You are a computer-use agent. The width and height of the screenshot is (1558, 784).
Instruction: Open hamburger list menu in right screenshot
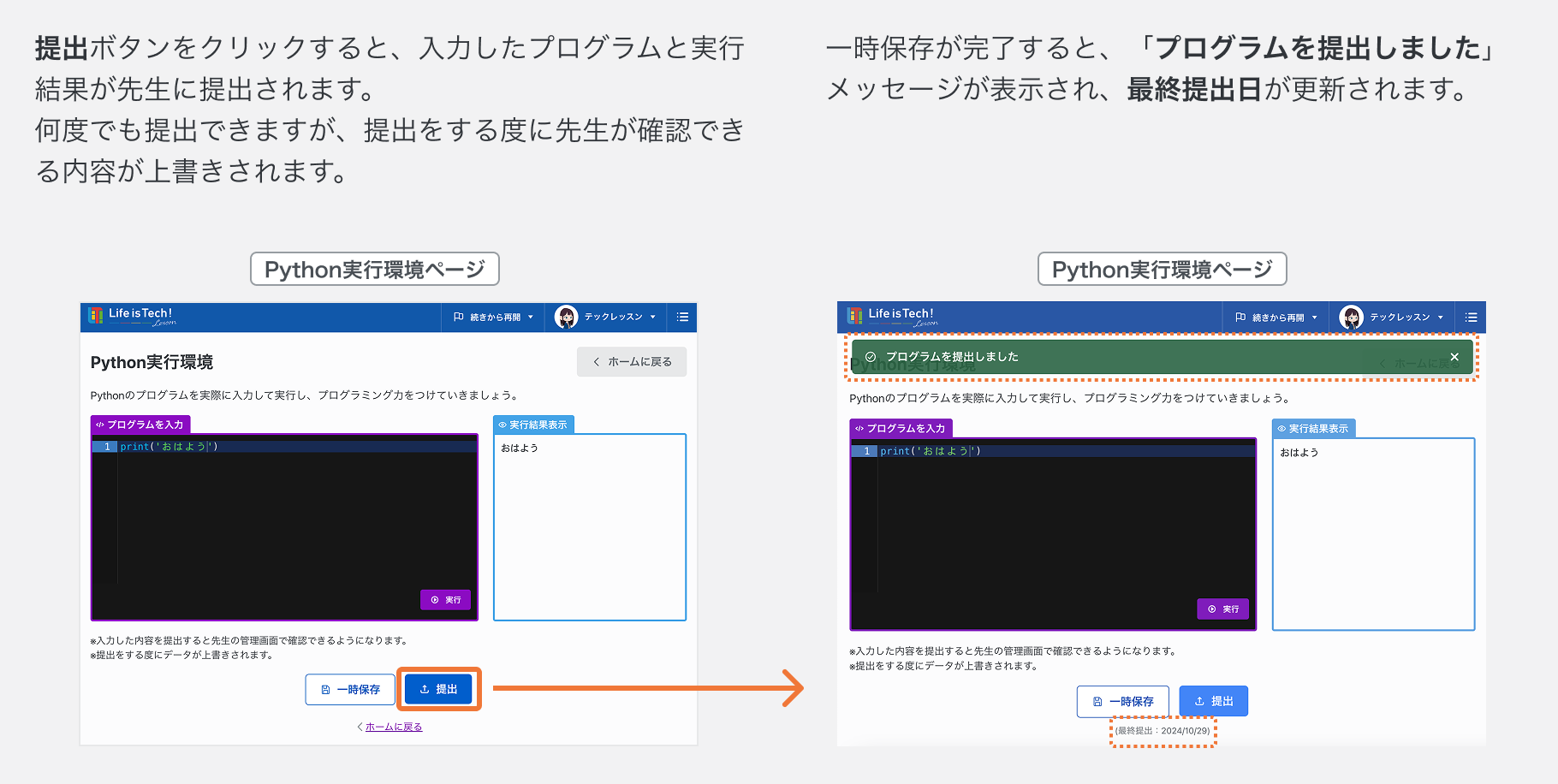(x=1471, y=318)
